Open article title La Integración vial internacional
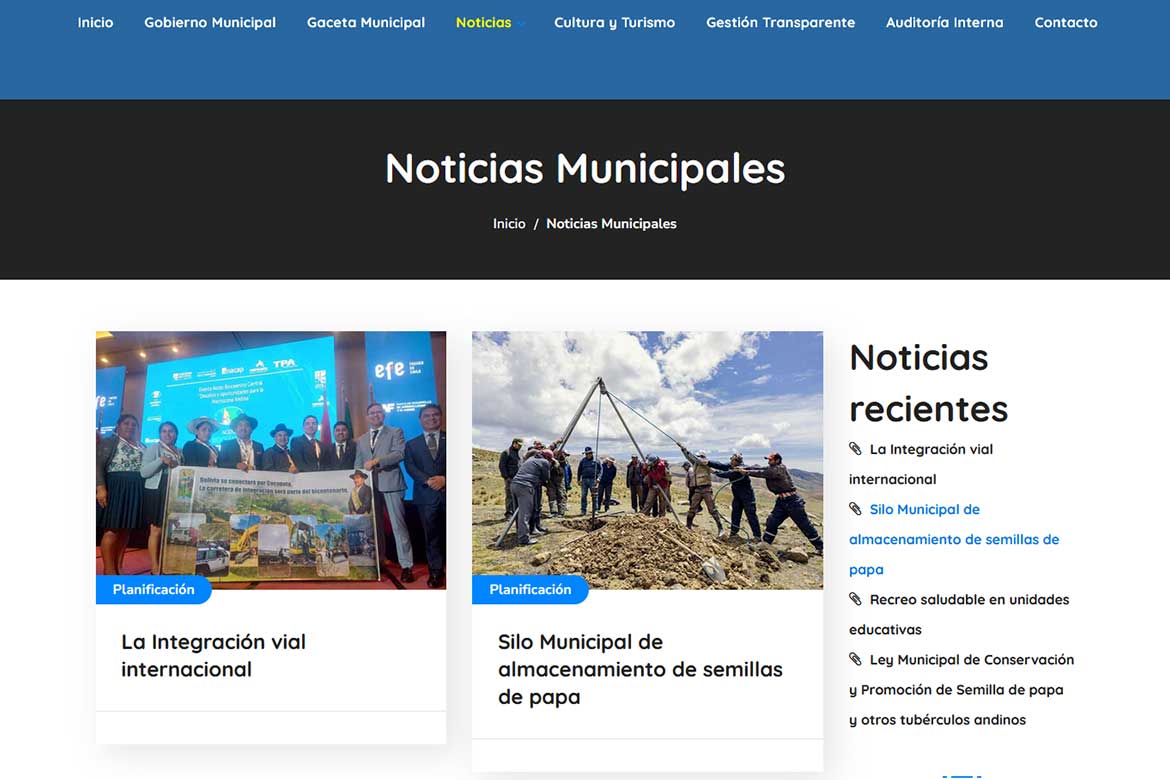The width and height of the screenshot is (1170, 780). point(213,656)
